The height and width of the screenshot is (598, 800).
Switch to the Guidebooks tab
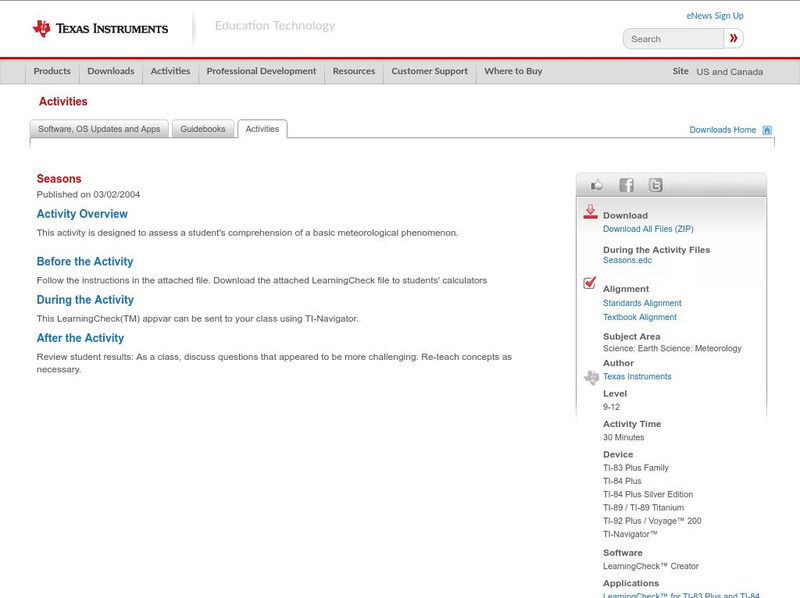pyautogui.click(x=202, y=128)
